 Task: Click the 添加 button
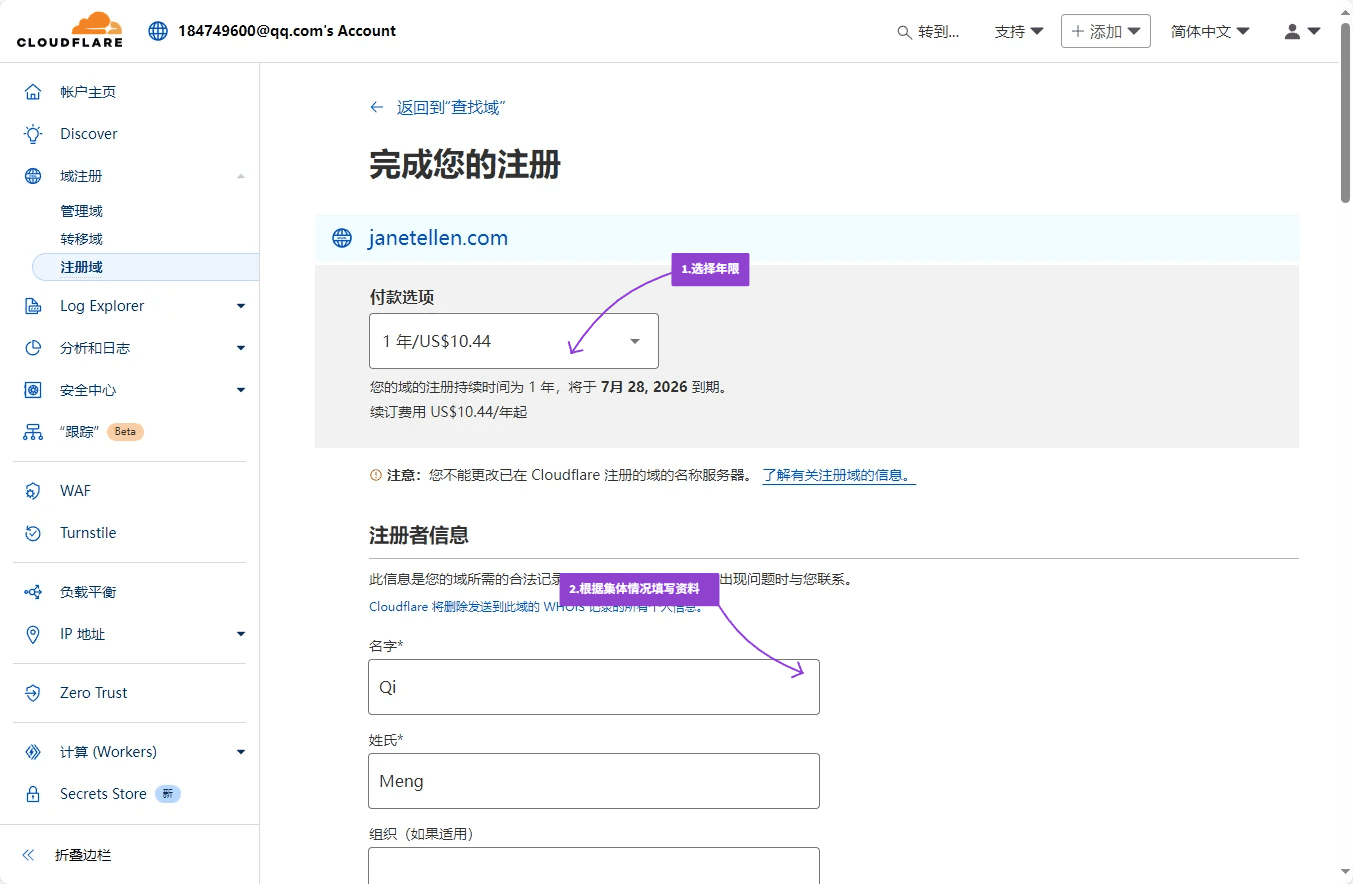pyautogui.click(x=1105, y=31)
